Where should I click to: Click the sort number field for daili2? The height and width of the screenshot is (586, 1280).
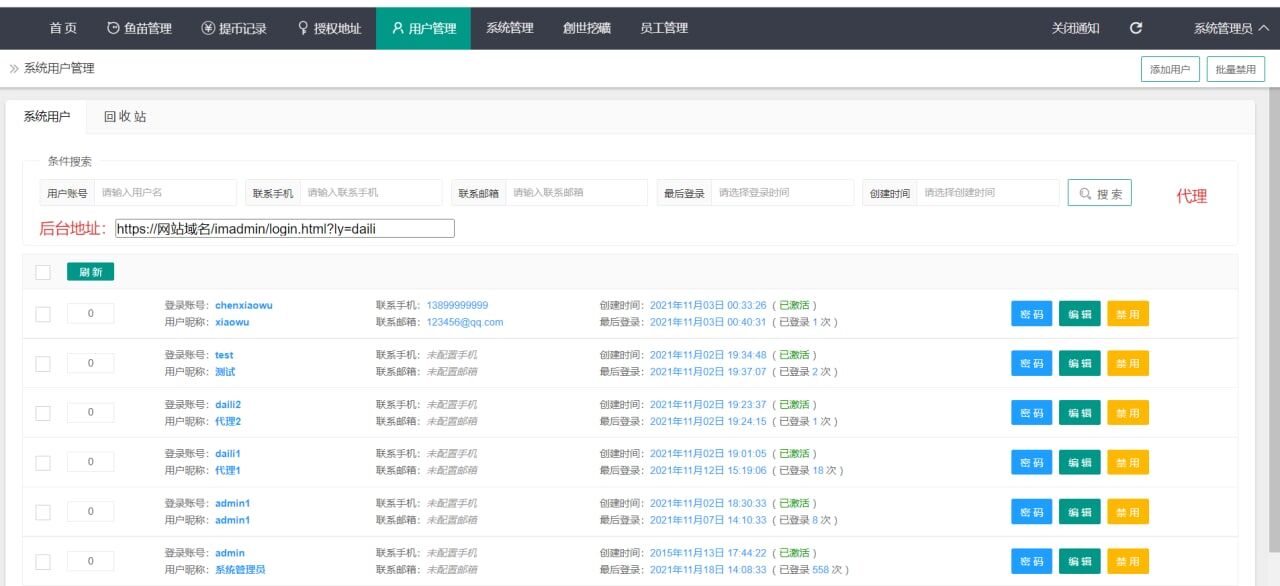(x=90, y=413)
